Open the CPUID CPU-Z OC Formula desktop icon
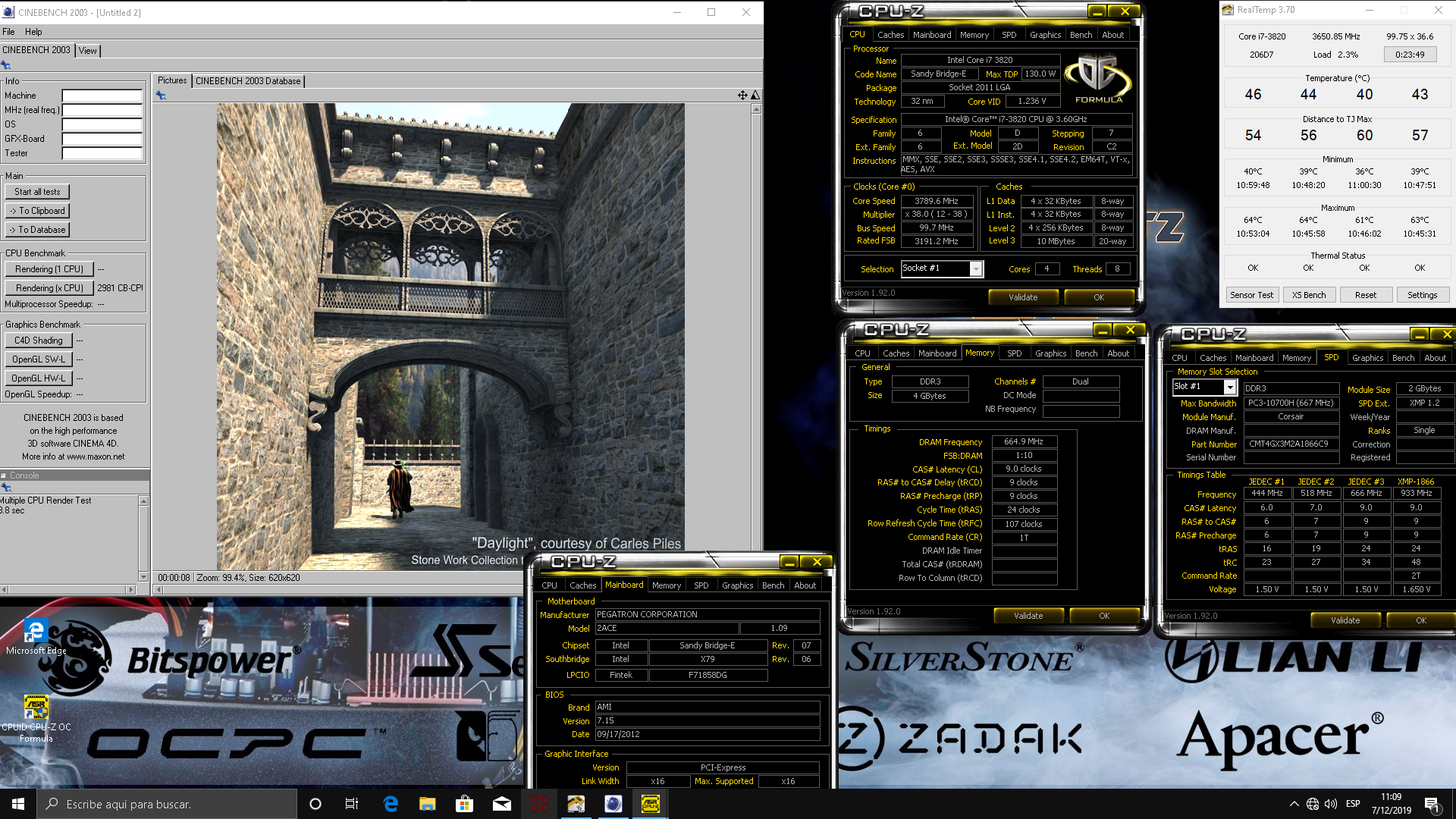This screenshot has height=819, width=1456. click(x=36, y=719)
